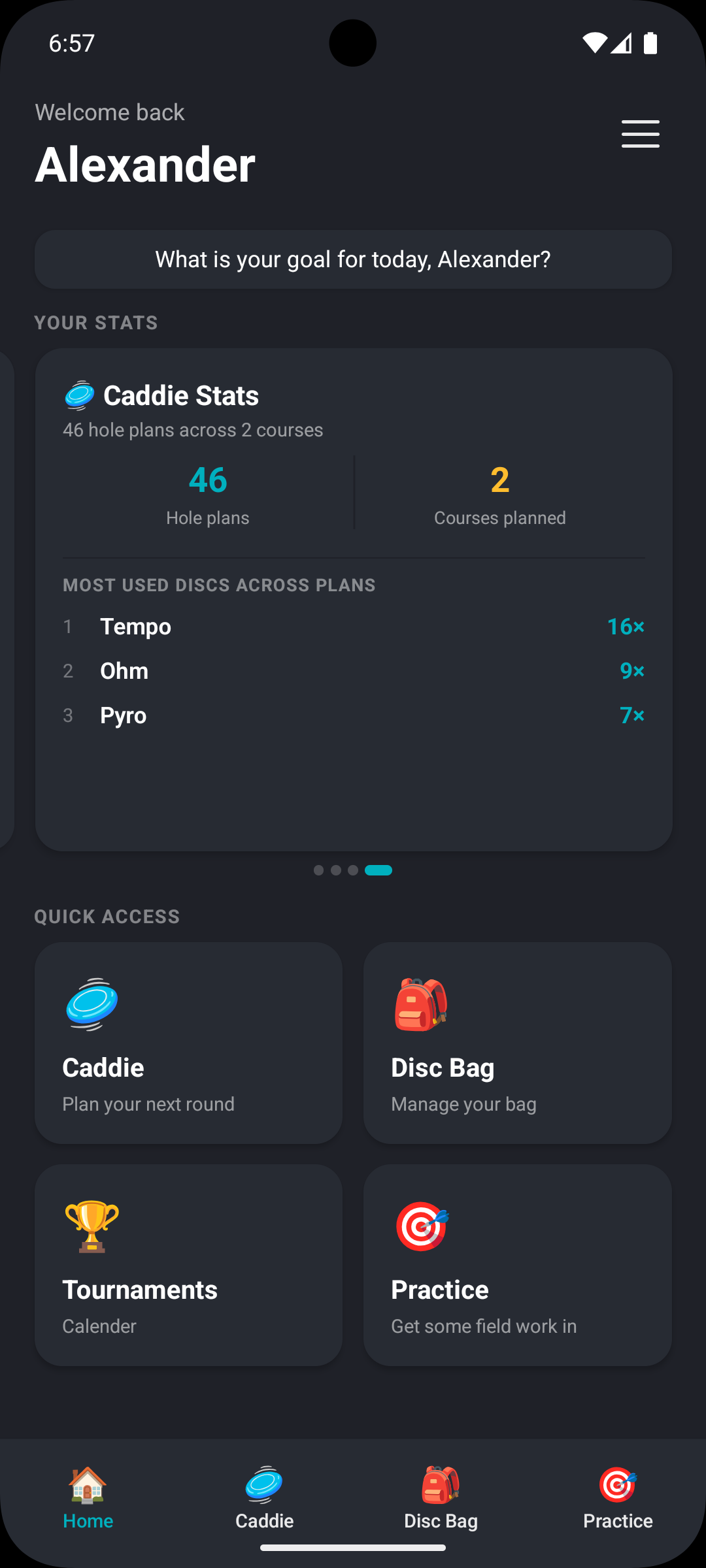
Task: Click the trophy icon on the Tournaments card
Action: click(92, 1226)
